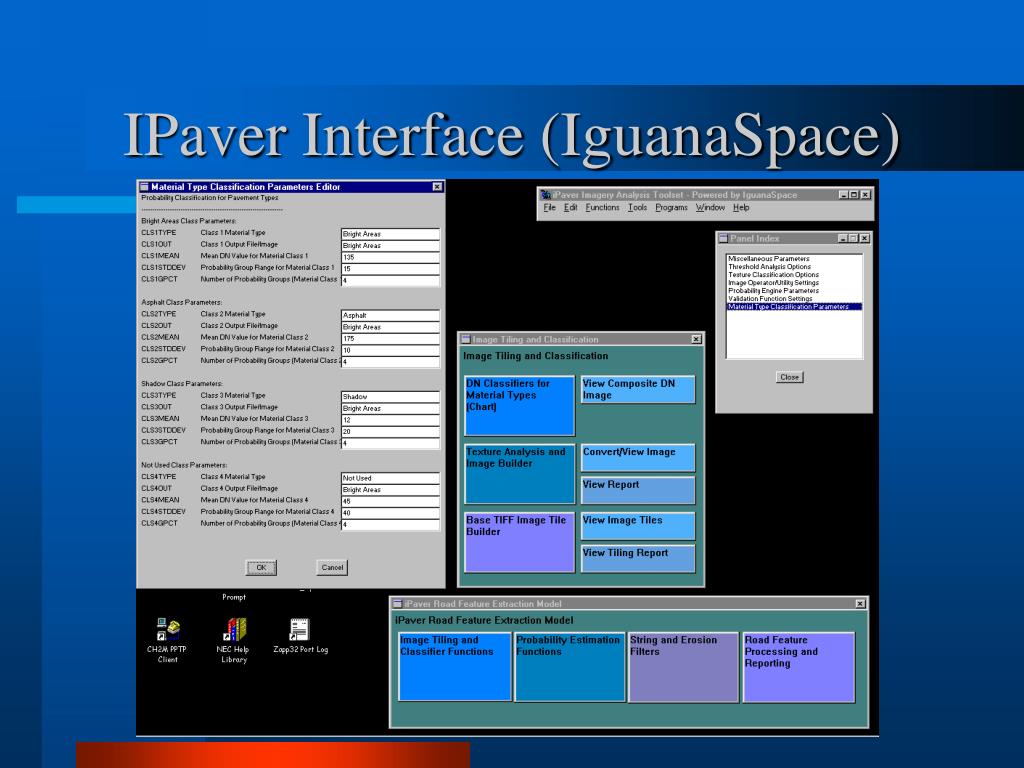Click the CLS1STDDEV field showing 15
This screenshot has height=768, width=1024.
click(x=391, y=268)
